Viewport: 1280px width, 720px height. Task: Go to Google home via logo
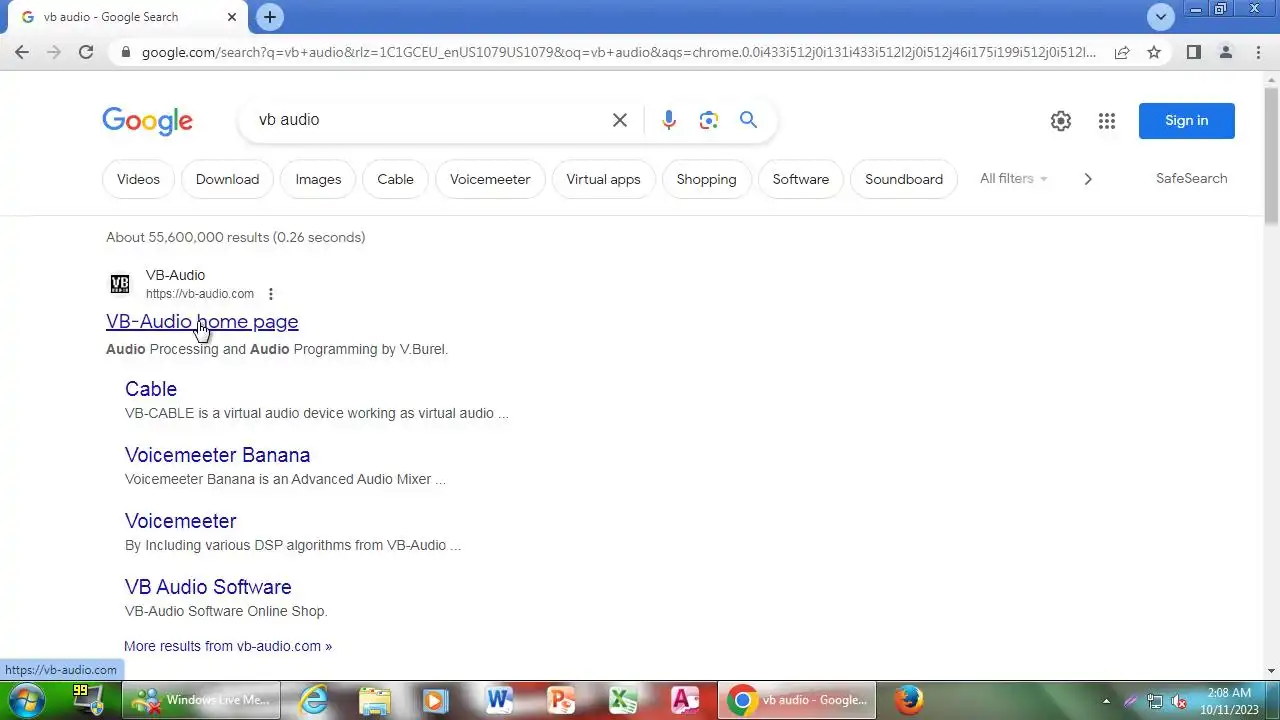[x=147, y=121]
